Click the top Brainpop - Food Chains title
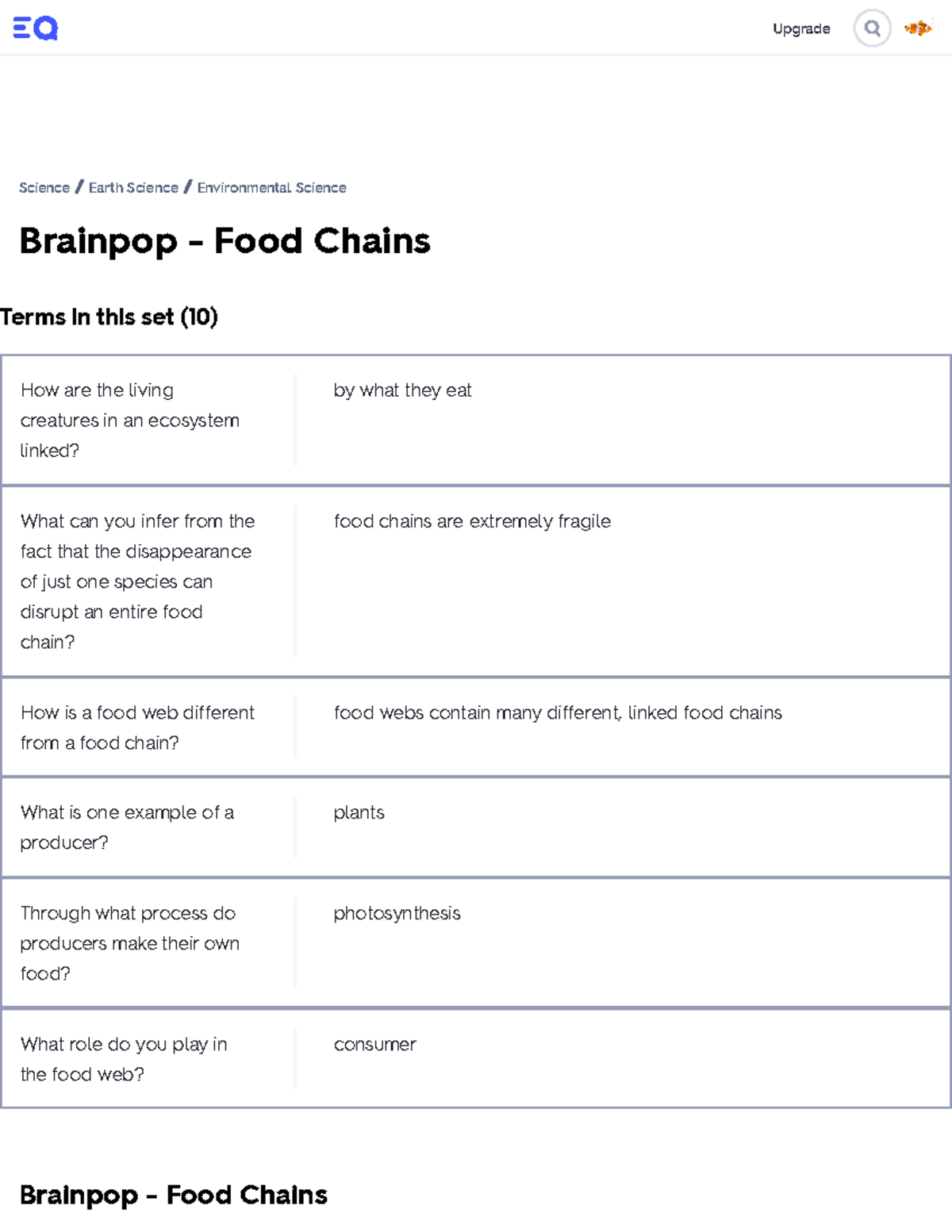The height and width of the screenshot is (1232, 952). pos(225,241)
